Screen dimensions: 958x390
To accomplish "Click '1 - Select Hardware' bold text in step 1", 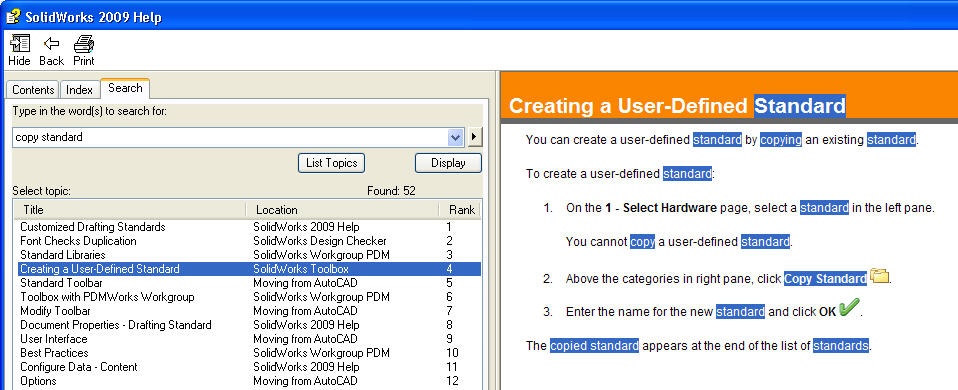I will point(660,208).
